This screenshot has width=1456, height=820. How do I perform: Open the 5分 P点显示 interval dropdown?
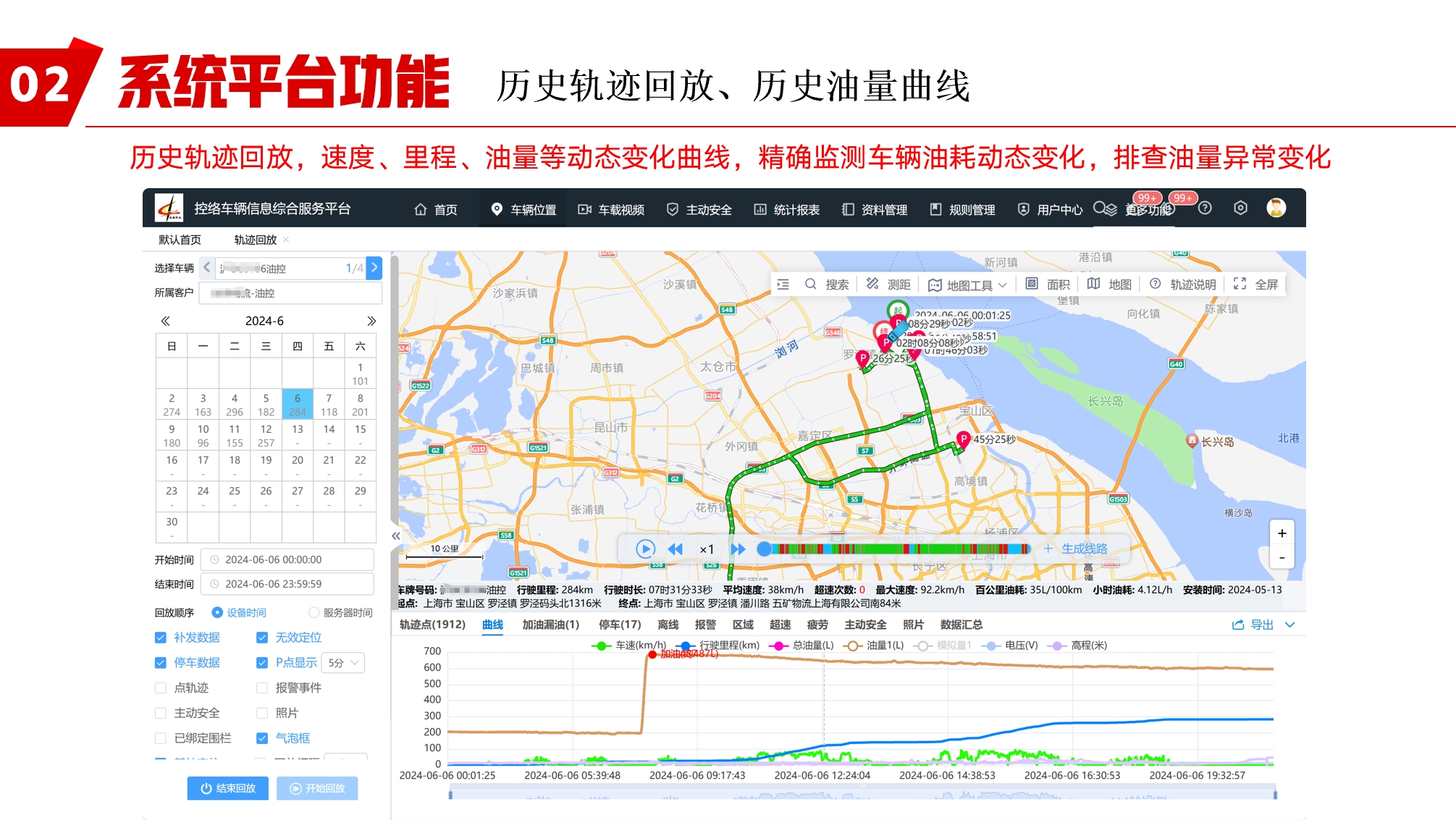coord(344,663)
